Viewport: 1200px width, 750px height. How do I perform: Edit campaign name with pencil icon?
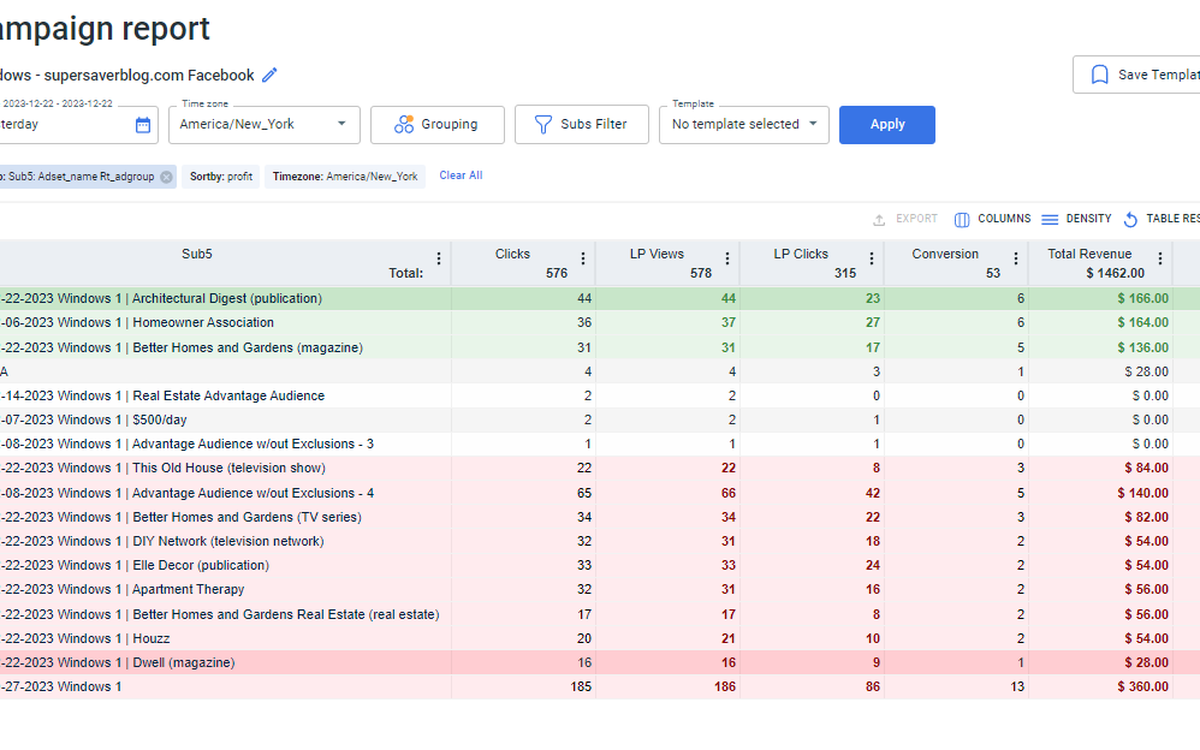pyautogui.click(x=270, y=75)
